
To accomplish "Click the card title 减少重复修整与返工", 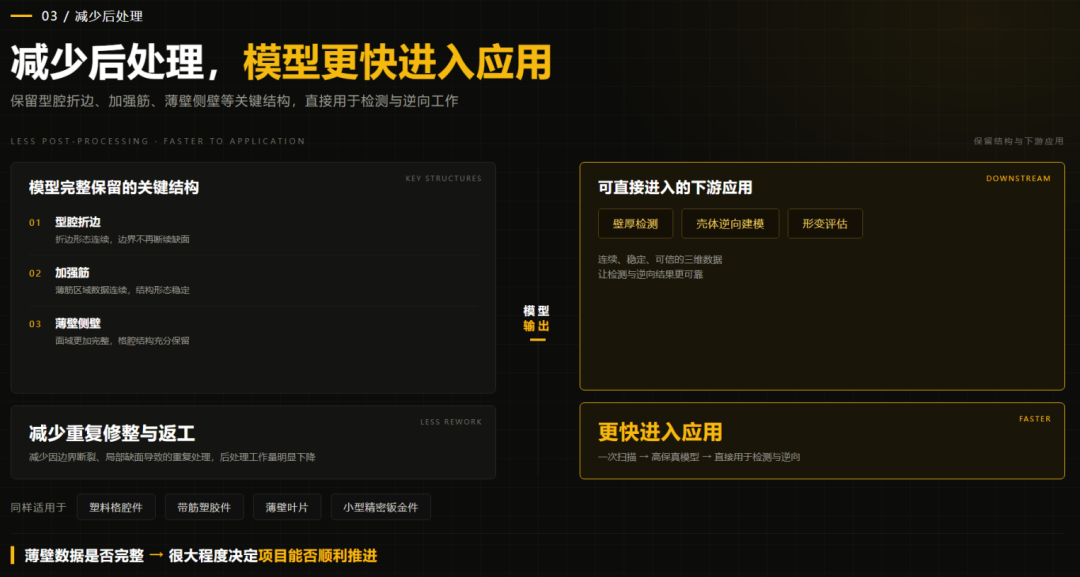I will [x=112, y=433].
